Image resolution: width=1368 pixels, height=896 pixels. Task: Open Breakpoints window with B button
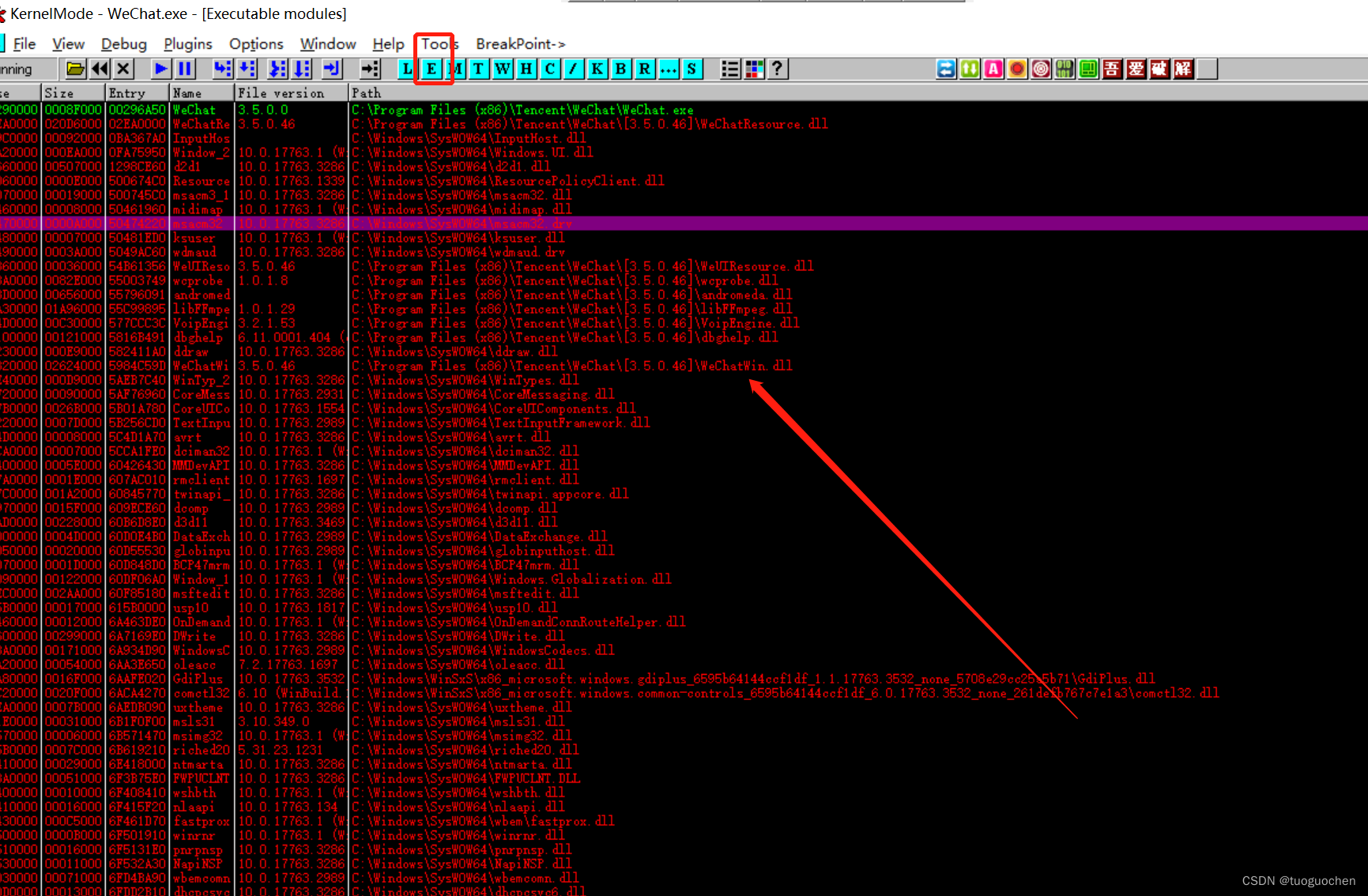[621, 69]
